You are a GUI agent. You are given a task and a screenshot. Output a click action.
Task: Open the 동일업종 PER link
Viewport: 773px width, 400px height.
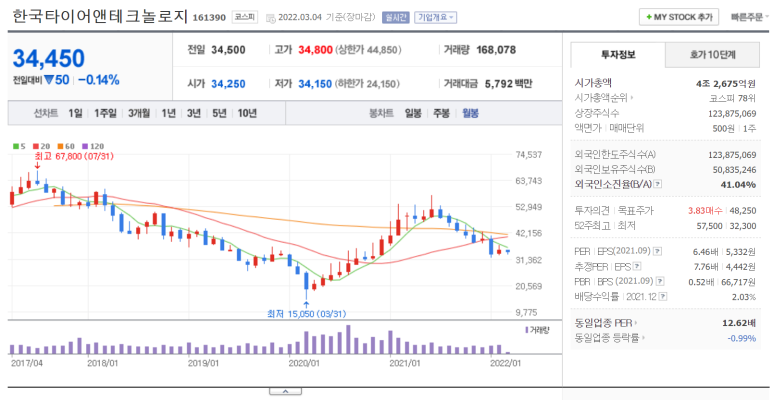click(x=605, y=323)
